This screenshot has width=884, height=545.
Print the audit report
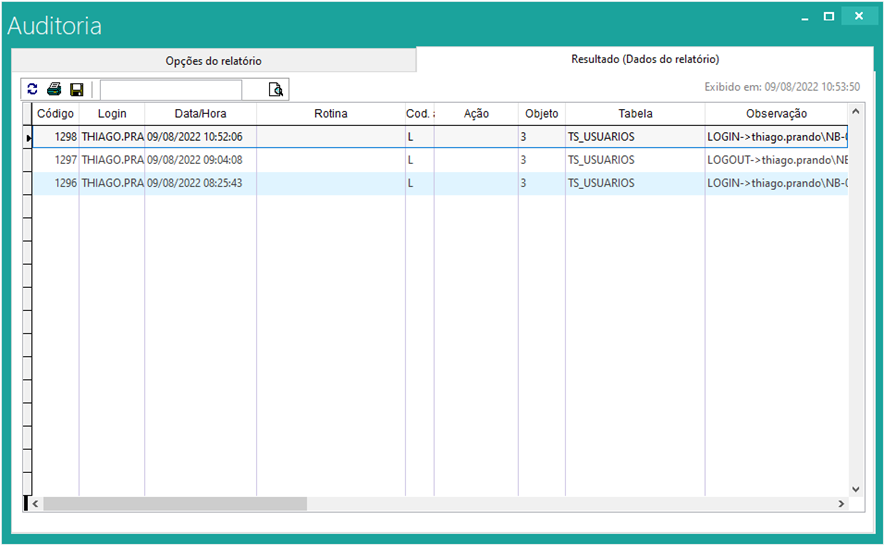coord(54,90)
